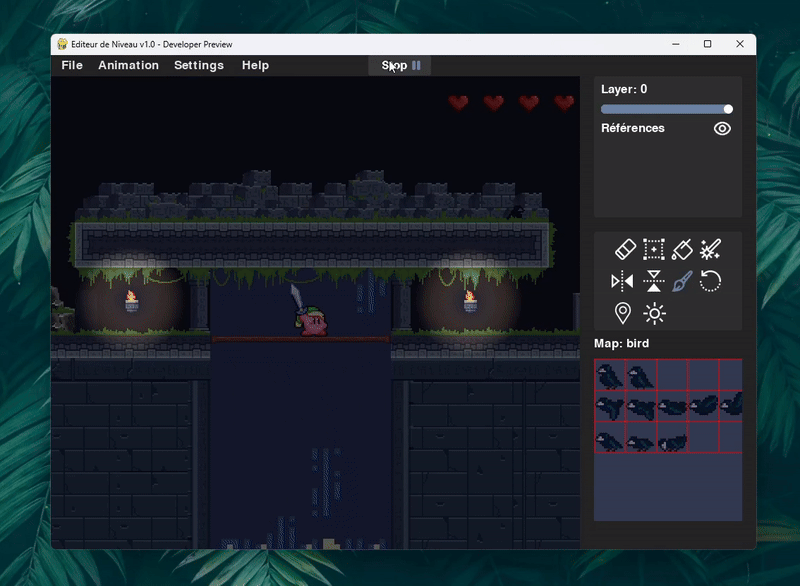This screenshot has width=800, height=586.
Task: Pick the first standing bird tile, top row
Action: coord(610,375)
